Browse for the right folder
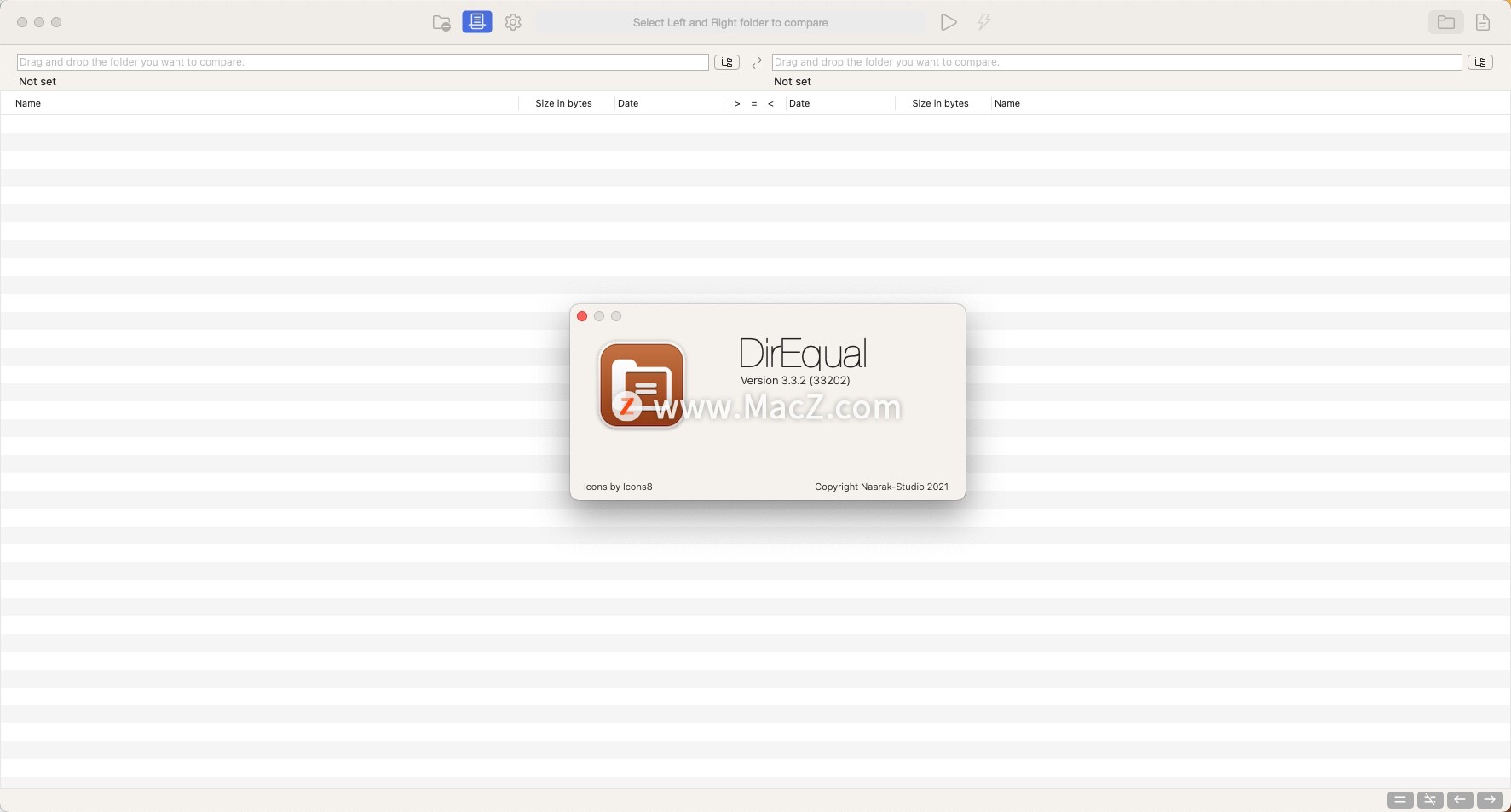1511x812 pixels. click(1480, 62)
